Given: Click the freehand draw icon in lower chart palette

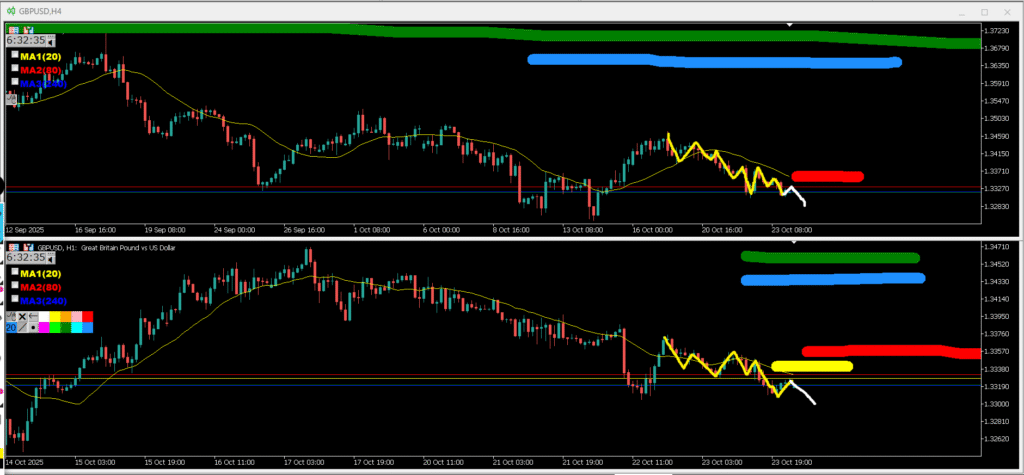Looking at the screenshot, I should [10, 315].
